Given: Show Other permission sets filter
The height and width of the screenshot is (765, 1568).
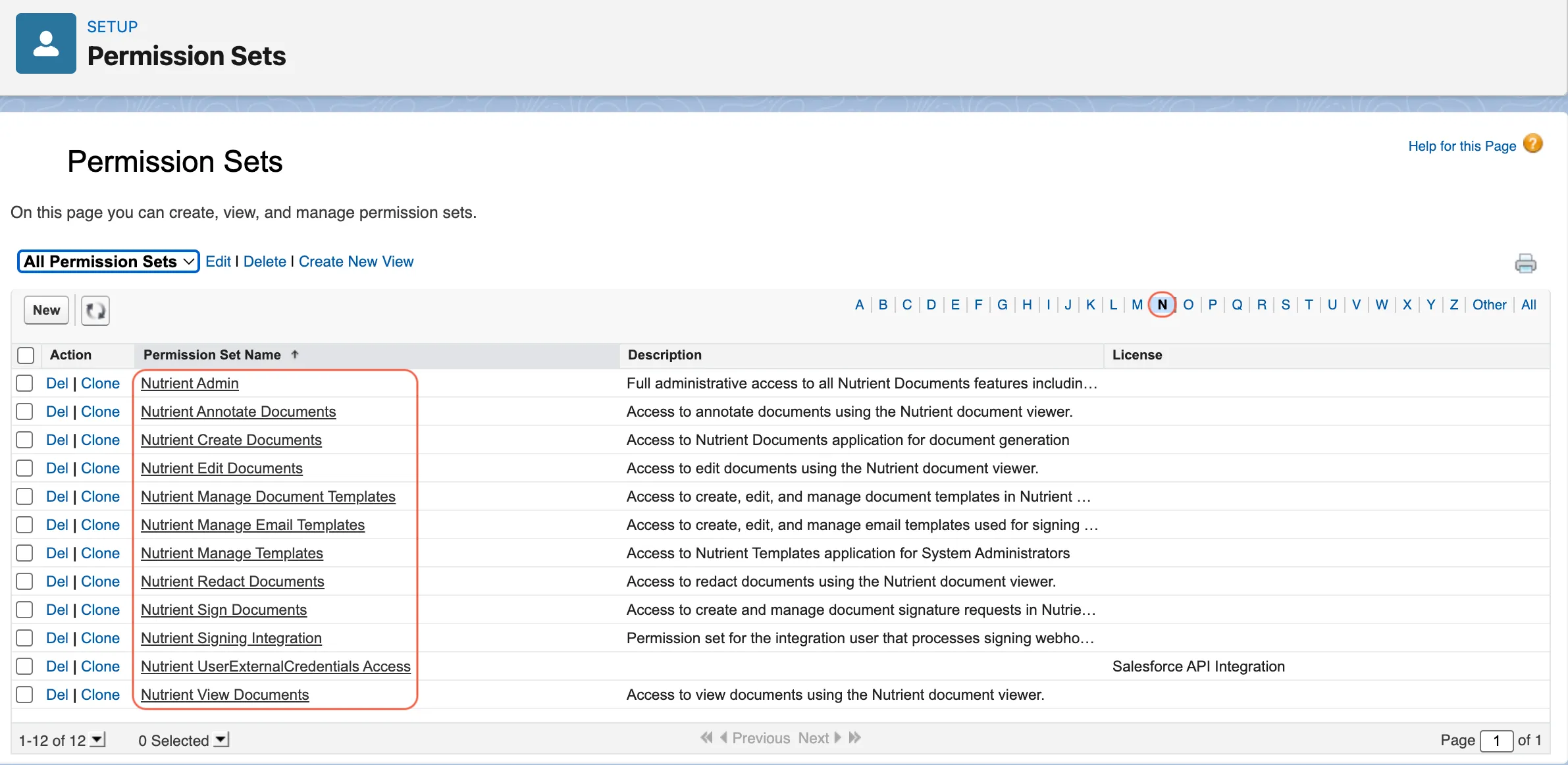Looking at the screenshot, I should (1489, 305).
